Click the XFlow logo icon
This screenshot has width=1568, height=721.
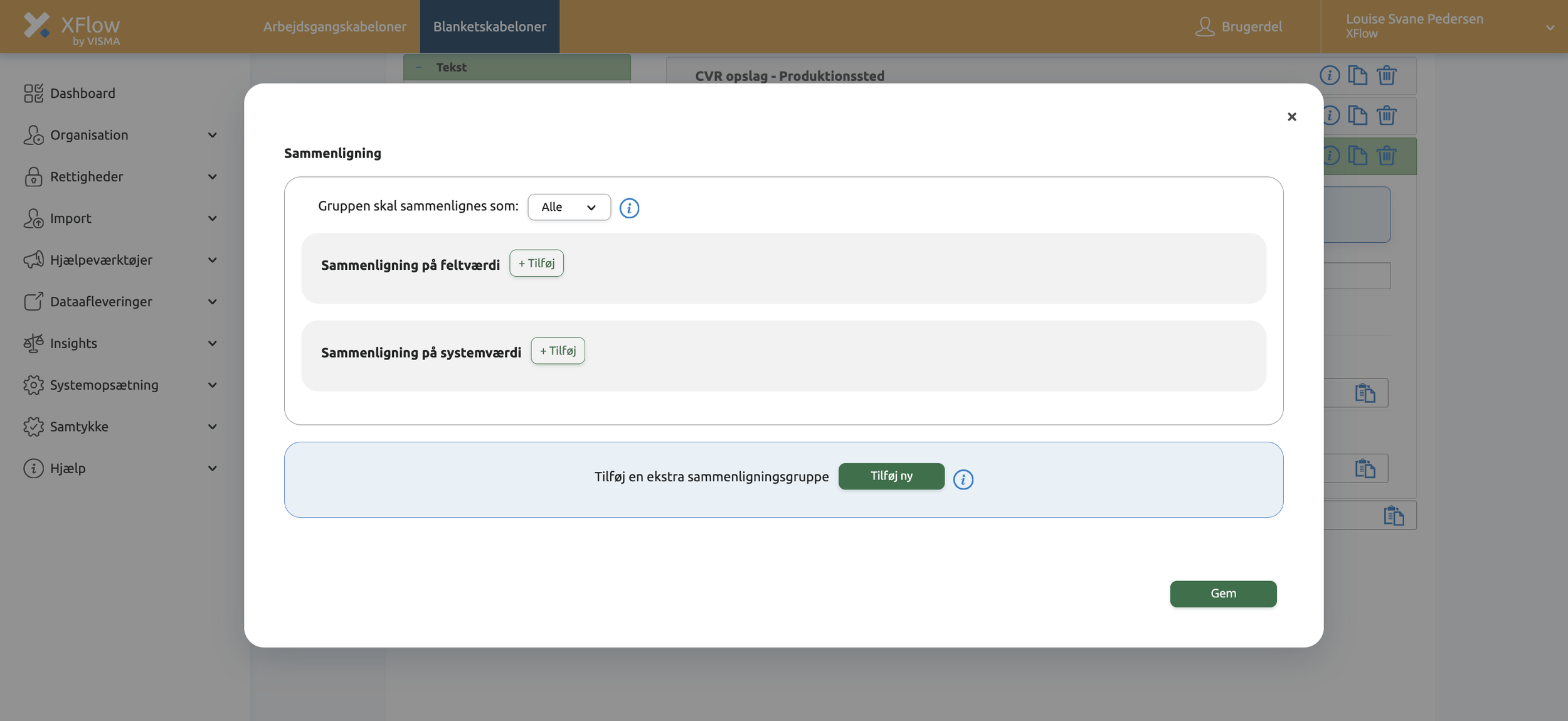coord(36,26)
